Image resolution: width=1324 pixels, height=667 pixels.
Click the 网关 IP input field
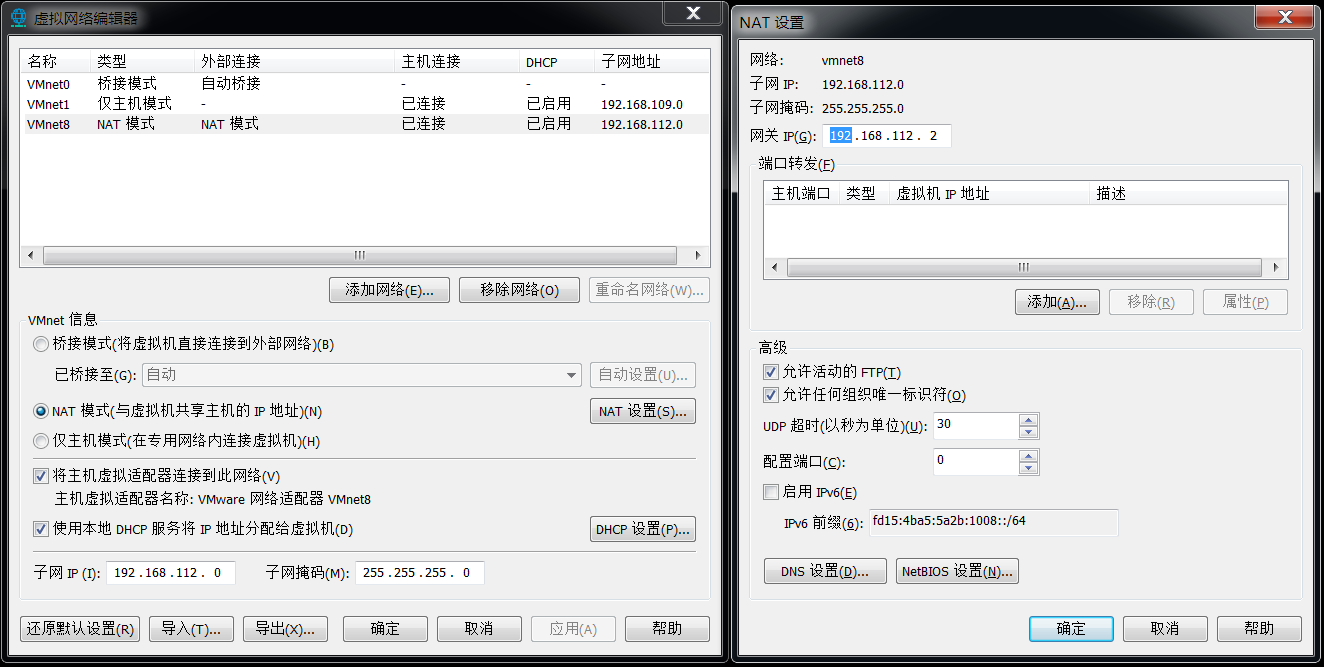[x=886, y=136]
